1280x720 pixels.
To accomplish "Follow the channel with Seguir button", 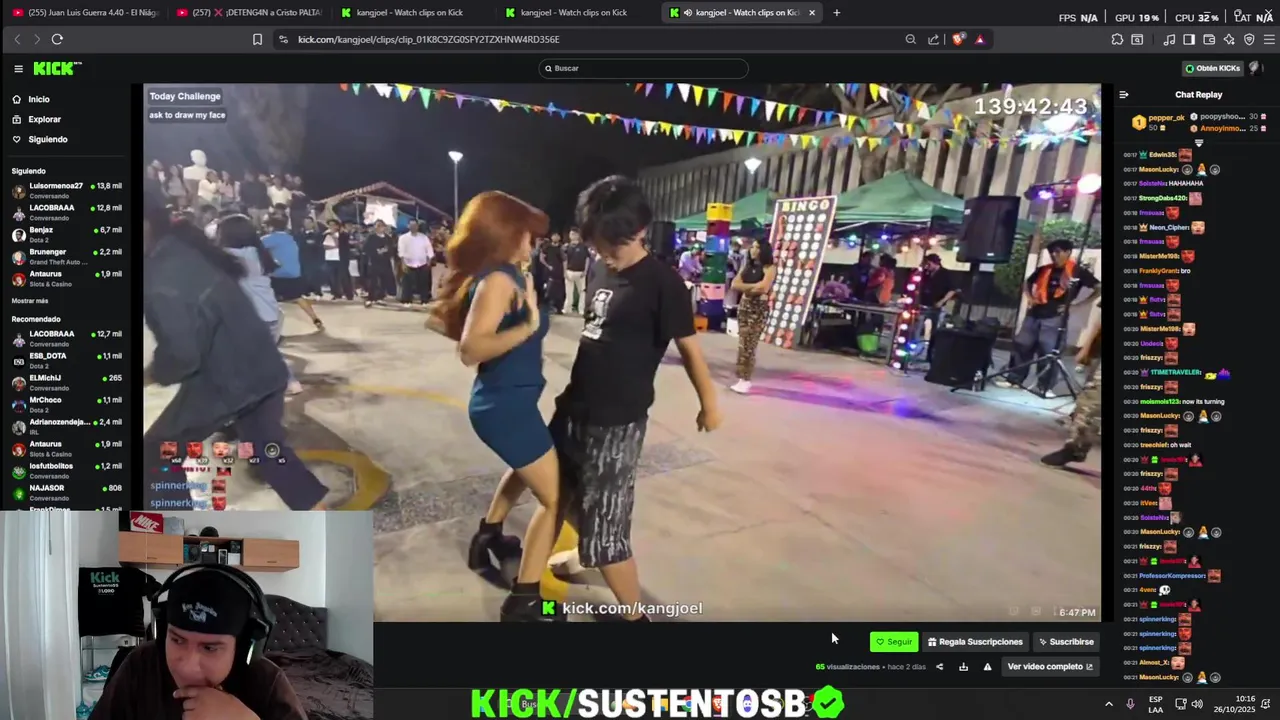I will [894, 642].
